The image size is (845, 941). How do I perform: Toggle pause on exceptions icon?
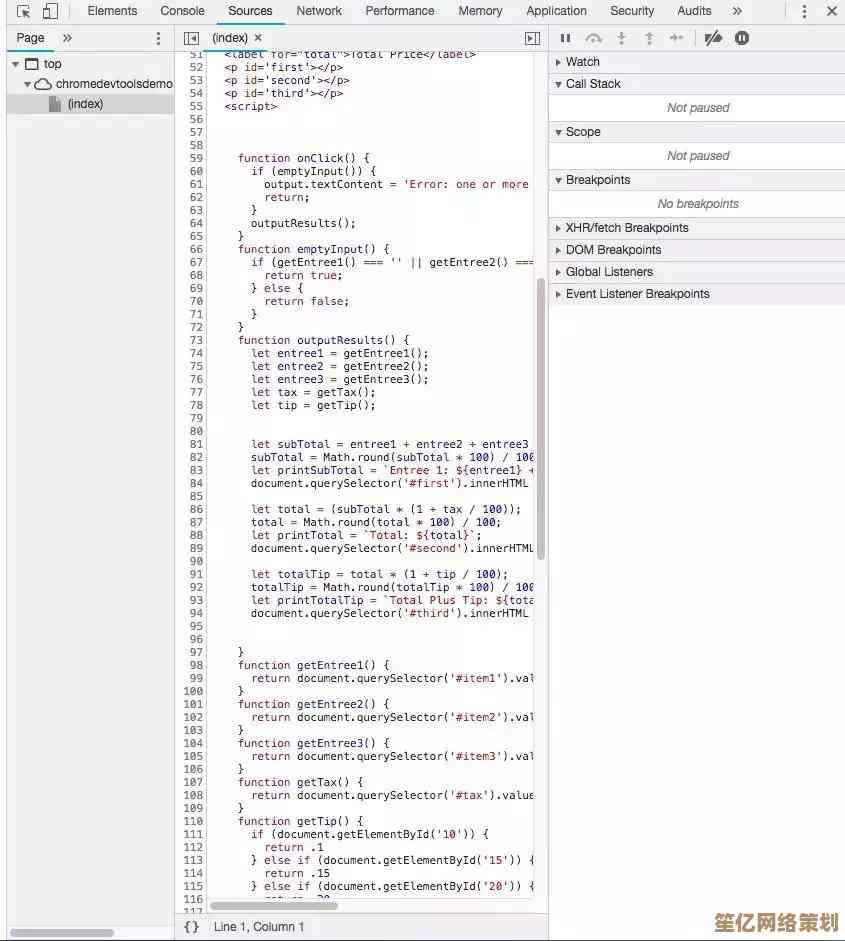coord(742,38)
